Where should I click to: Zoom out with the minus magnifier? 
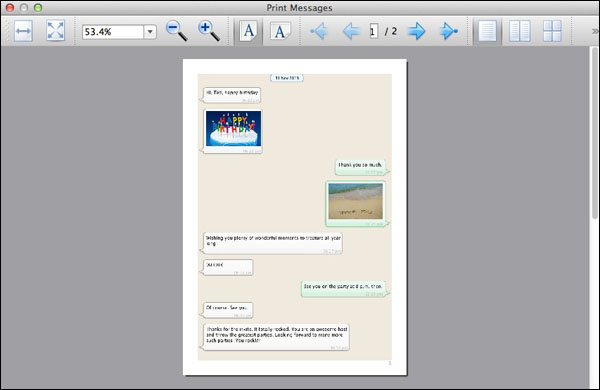(x=176, y=31)
